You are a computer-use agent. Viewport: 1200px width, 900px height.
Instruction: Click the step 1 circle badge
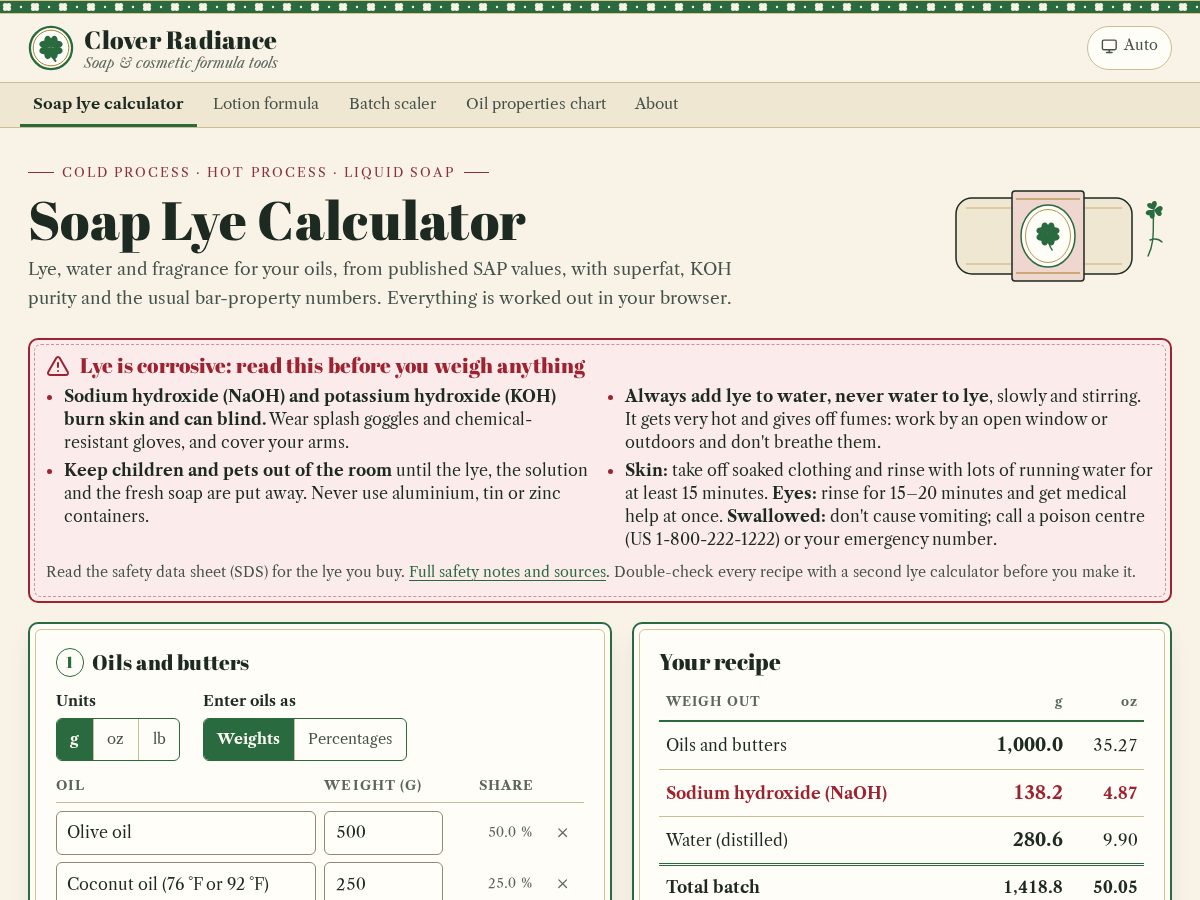70,662
